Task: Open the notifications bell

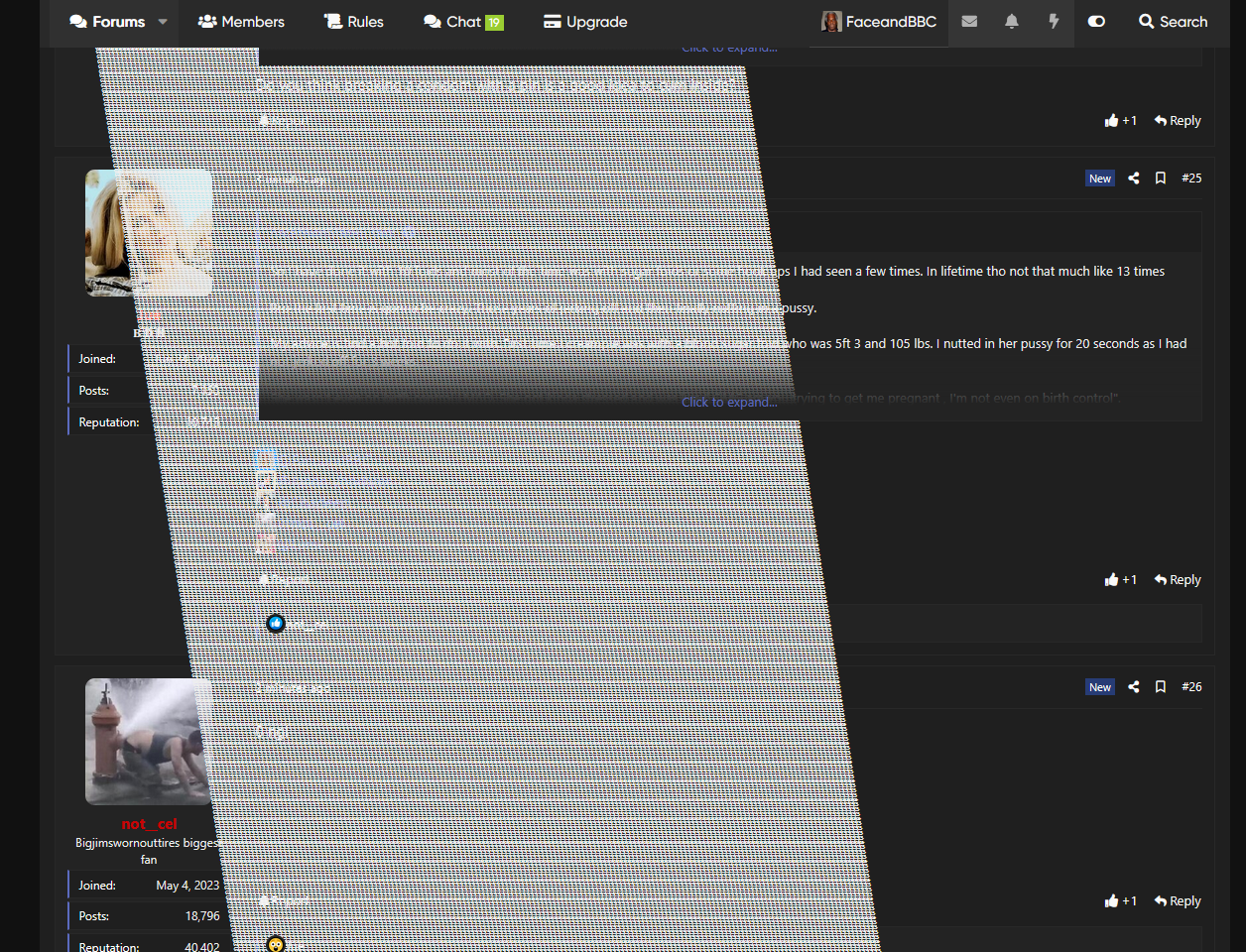Action: [1011, 22]
